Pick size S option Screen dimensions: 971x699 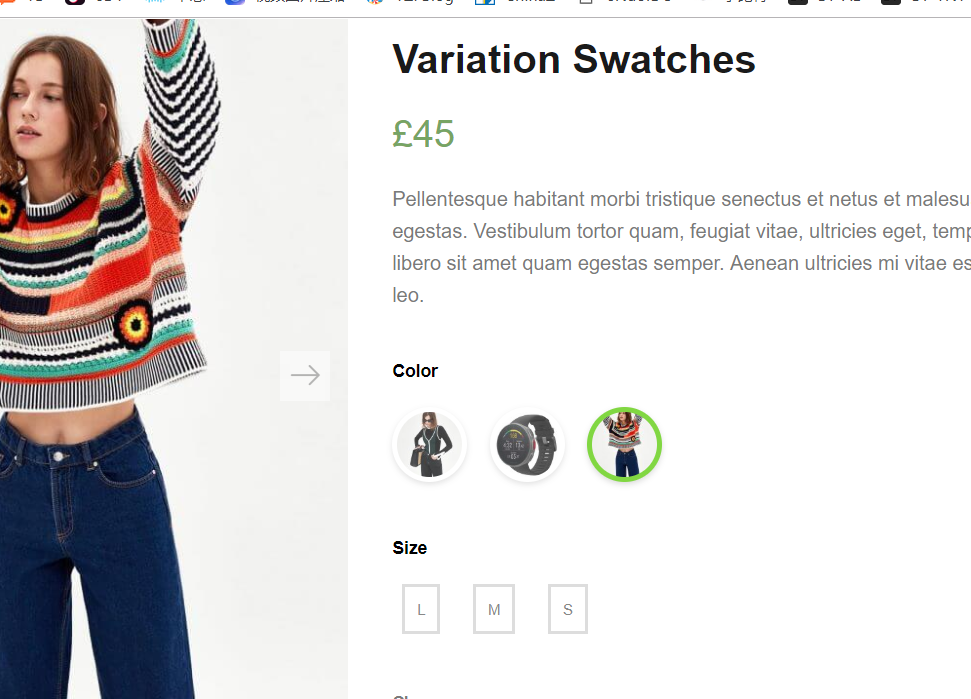point(568,609)
